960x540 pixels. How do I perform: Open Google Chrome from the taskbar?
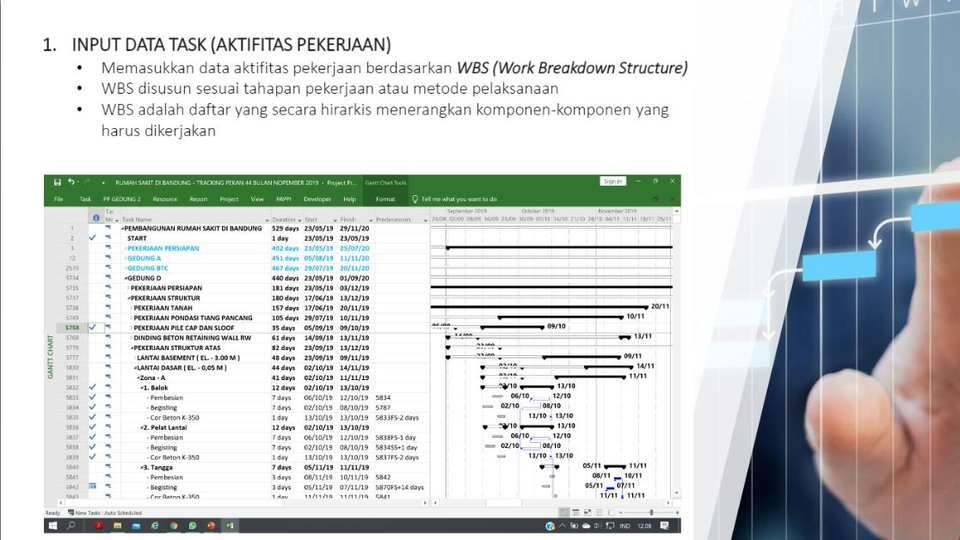coord(174,526)
